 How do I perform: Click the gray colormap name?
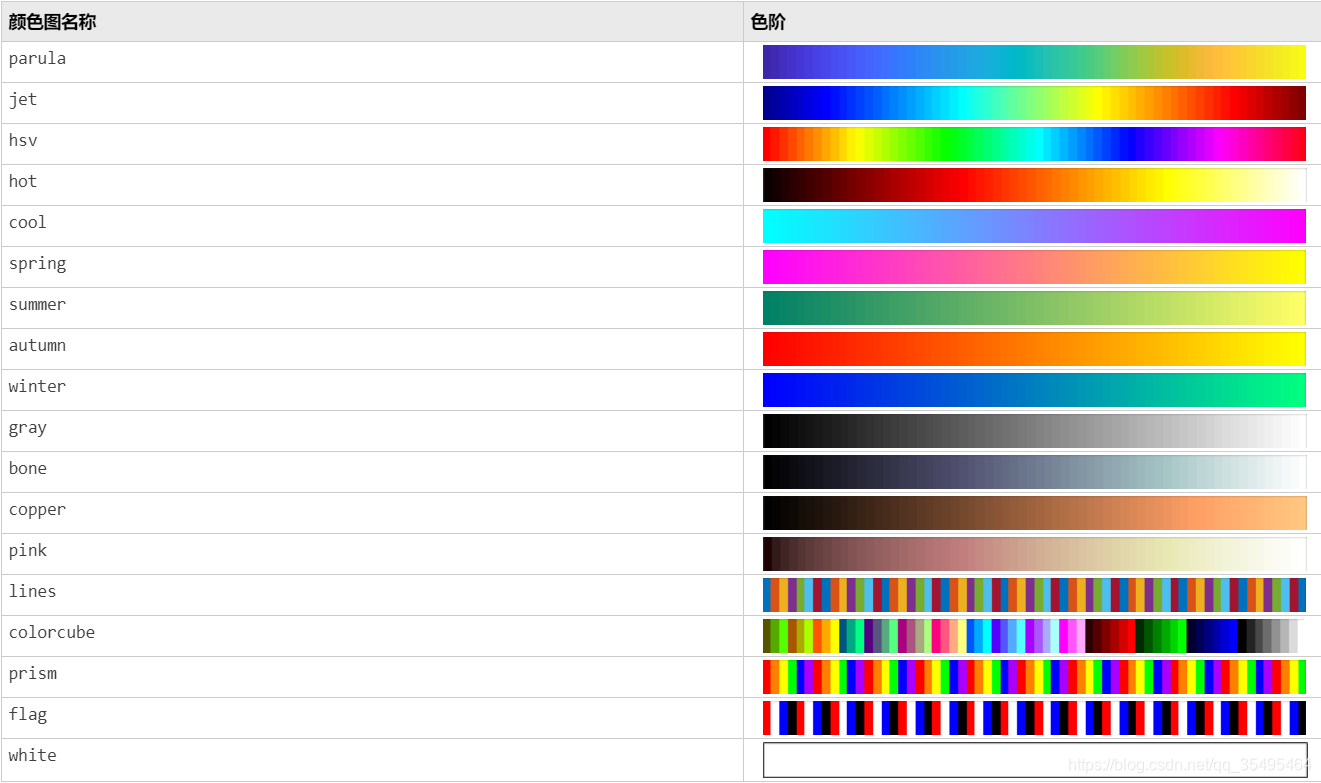coord(28,428)
